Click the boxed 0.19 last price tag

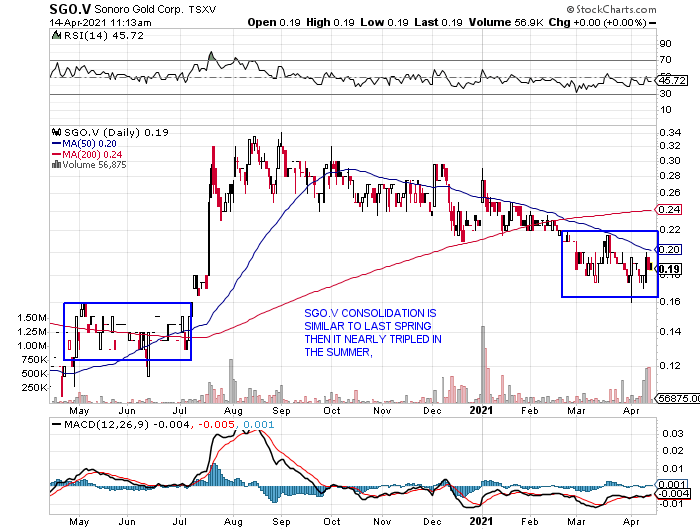669,269
